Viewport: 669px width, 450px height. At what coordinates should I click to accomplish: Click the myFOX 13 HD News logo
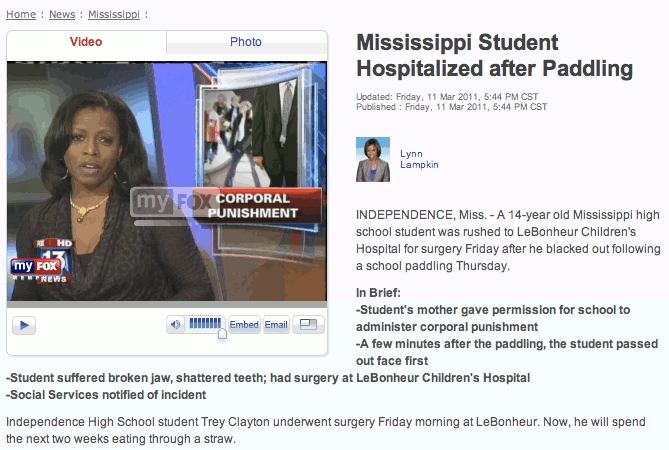tap(42, 261)
